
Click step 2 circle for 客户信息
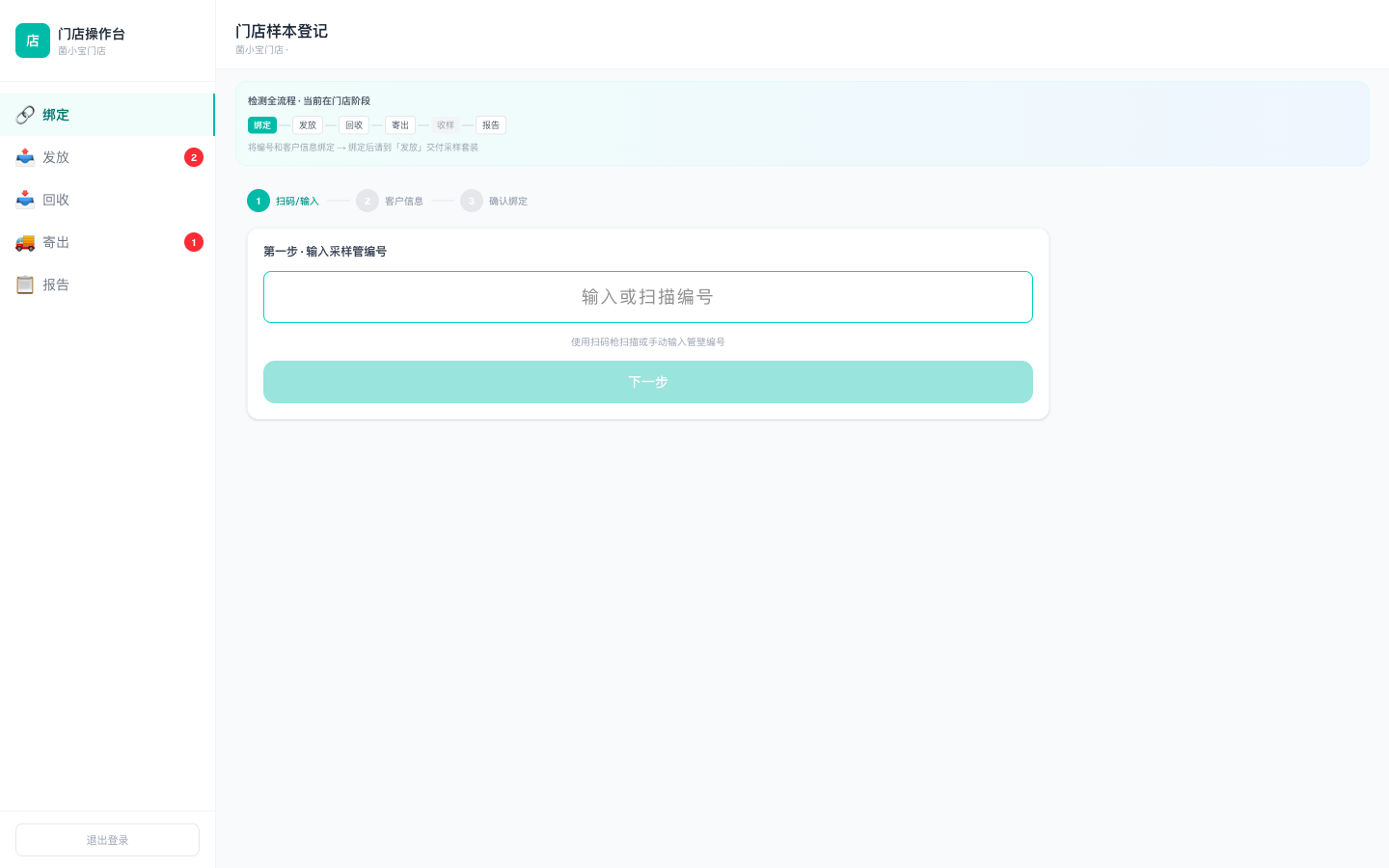click(368, 201)
